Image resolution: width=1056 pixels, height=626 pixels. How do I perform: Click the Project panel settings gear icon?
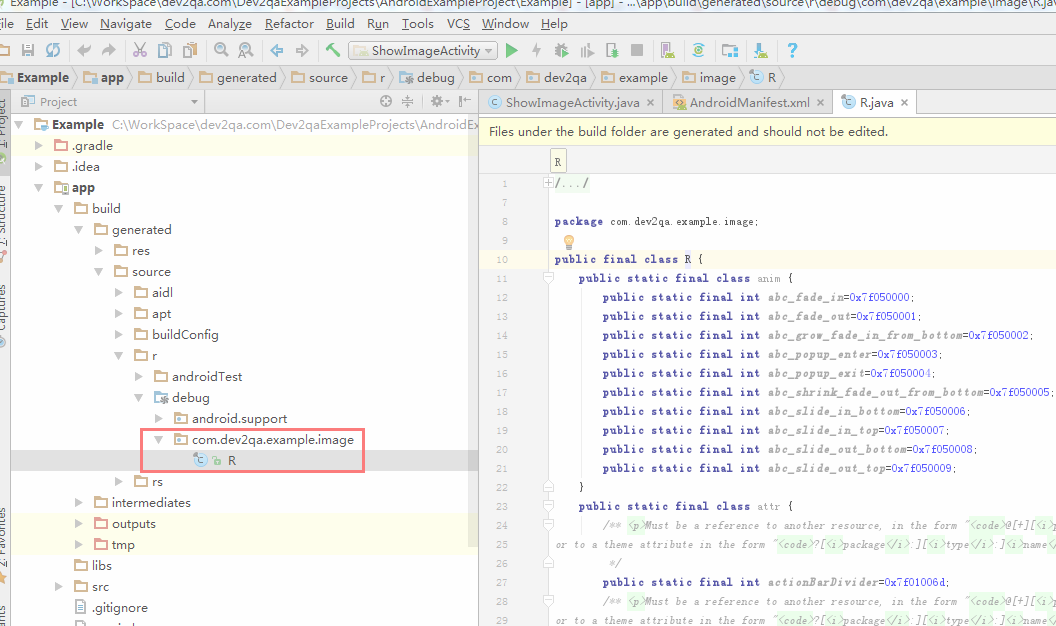[437, 101]
